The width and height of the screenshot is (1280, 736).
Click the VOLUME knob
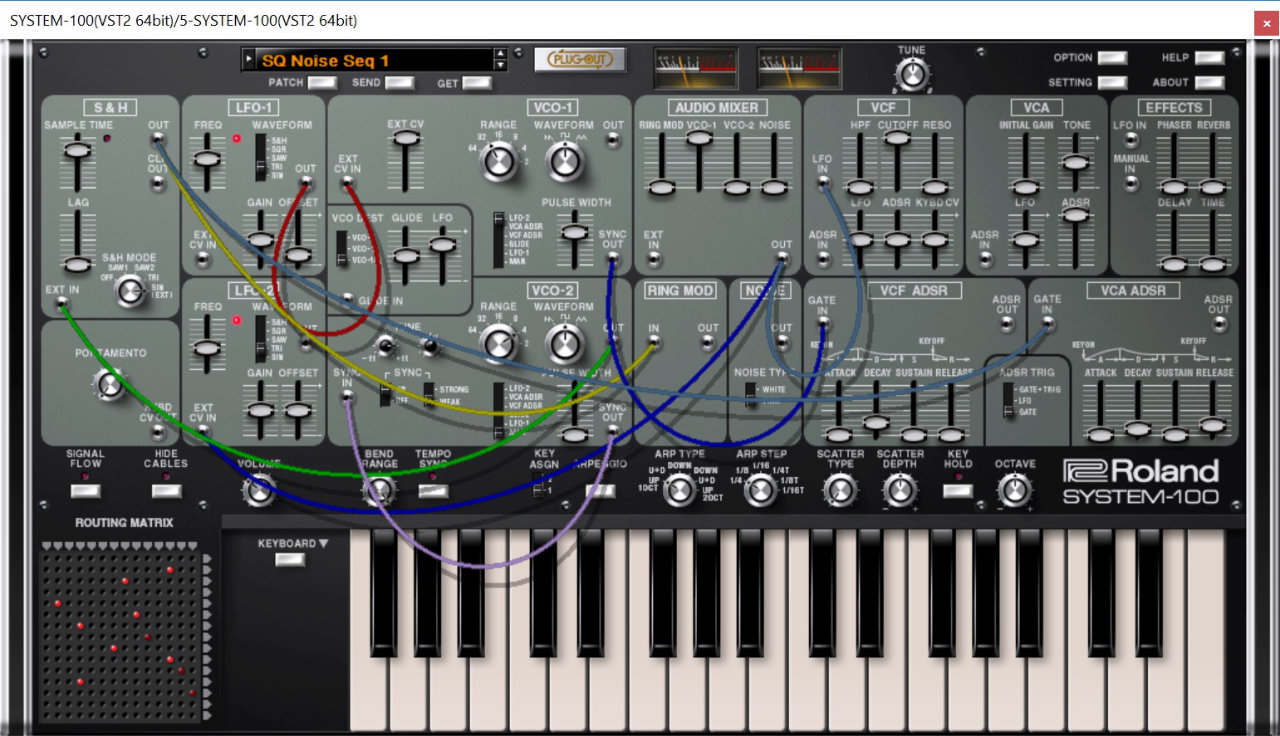point(259,490)
